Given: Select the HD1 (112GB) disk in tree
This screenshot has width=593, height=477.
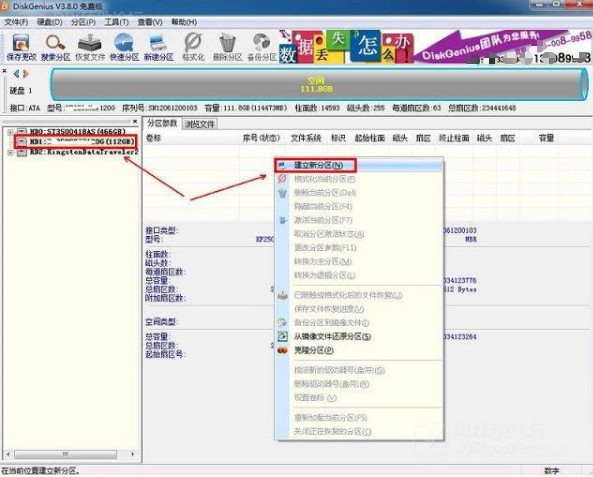Looking at the screenshot, I should (x=82, y=142).
